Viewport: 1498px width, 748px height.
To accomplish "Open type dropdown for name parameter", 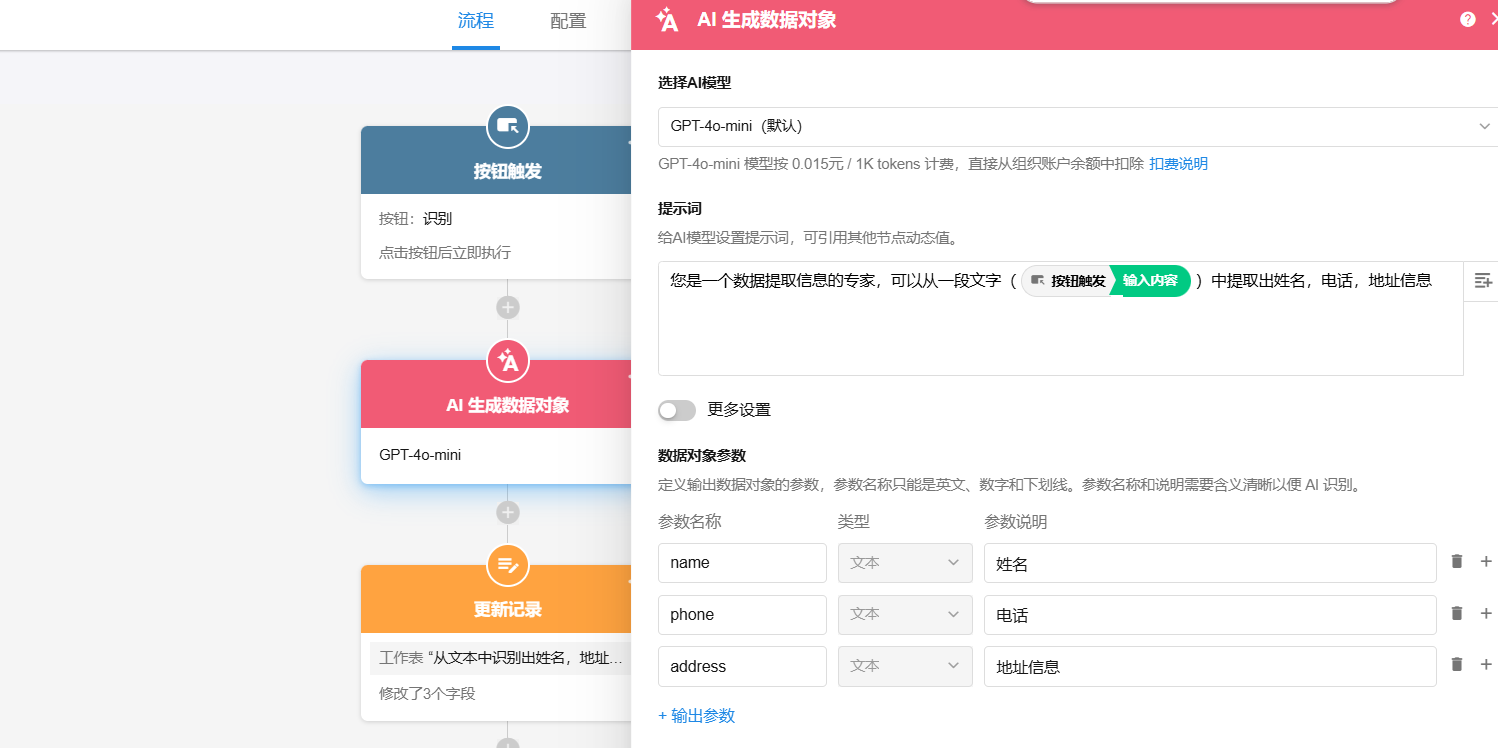I will coord(905,563).
